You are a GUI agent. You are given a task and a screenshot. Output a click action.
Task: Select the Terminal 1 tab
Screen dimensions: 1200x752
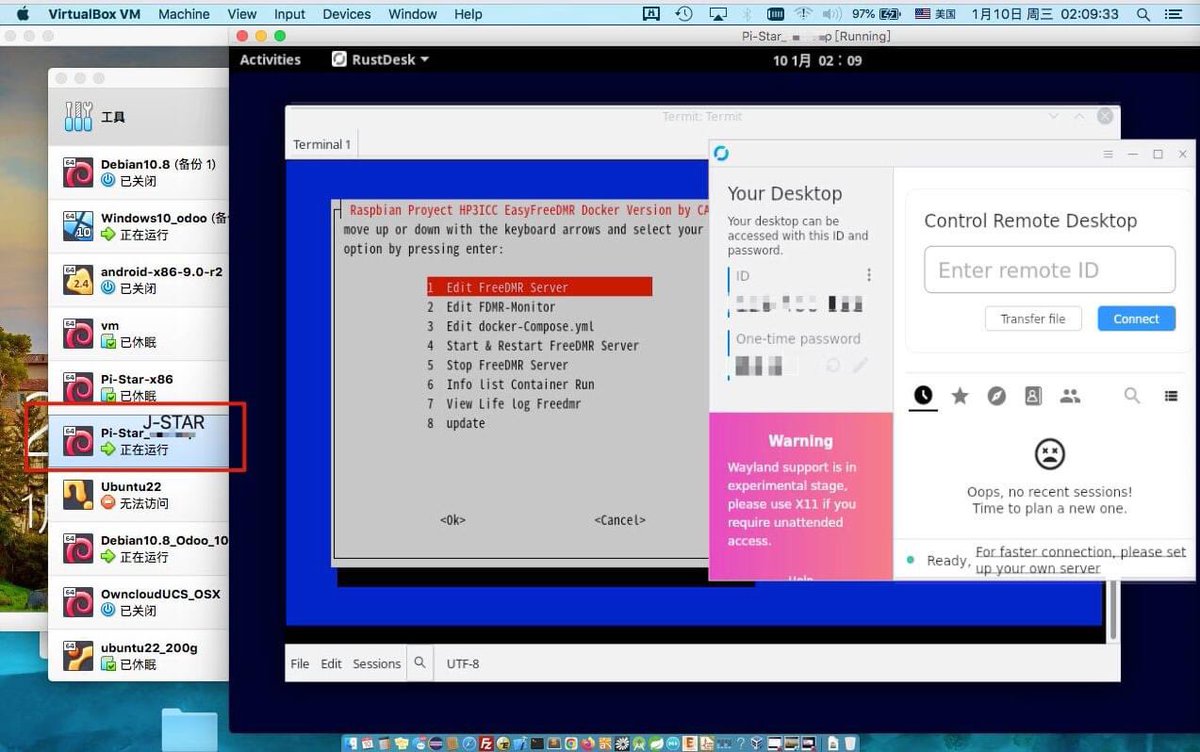click(x=321, y=144)
